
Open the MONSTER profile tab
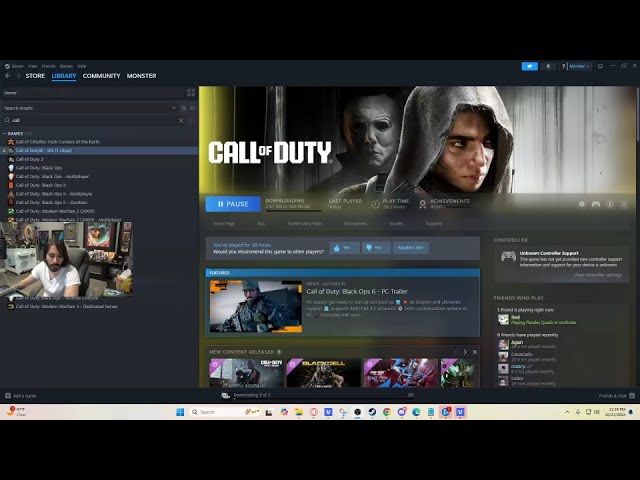(x=141, y=76)
